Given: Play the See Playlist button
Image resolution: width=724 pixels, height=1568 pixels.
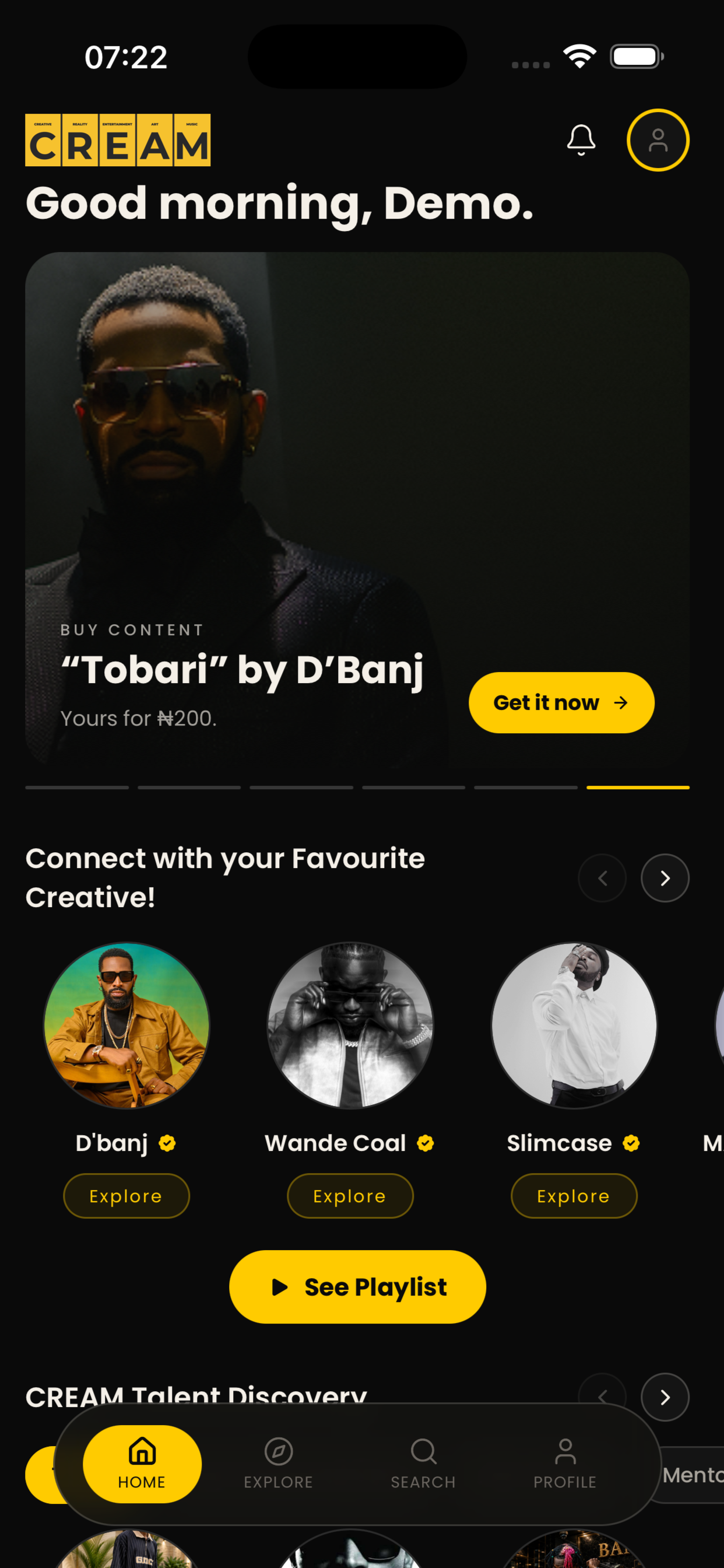Looking at the screenshot, I should pyautogui.click(x=358, y=1287).
